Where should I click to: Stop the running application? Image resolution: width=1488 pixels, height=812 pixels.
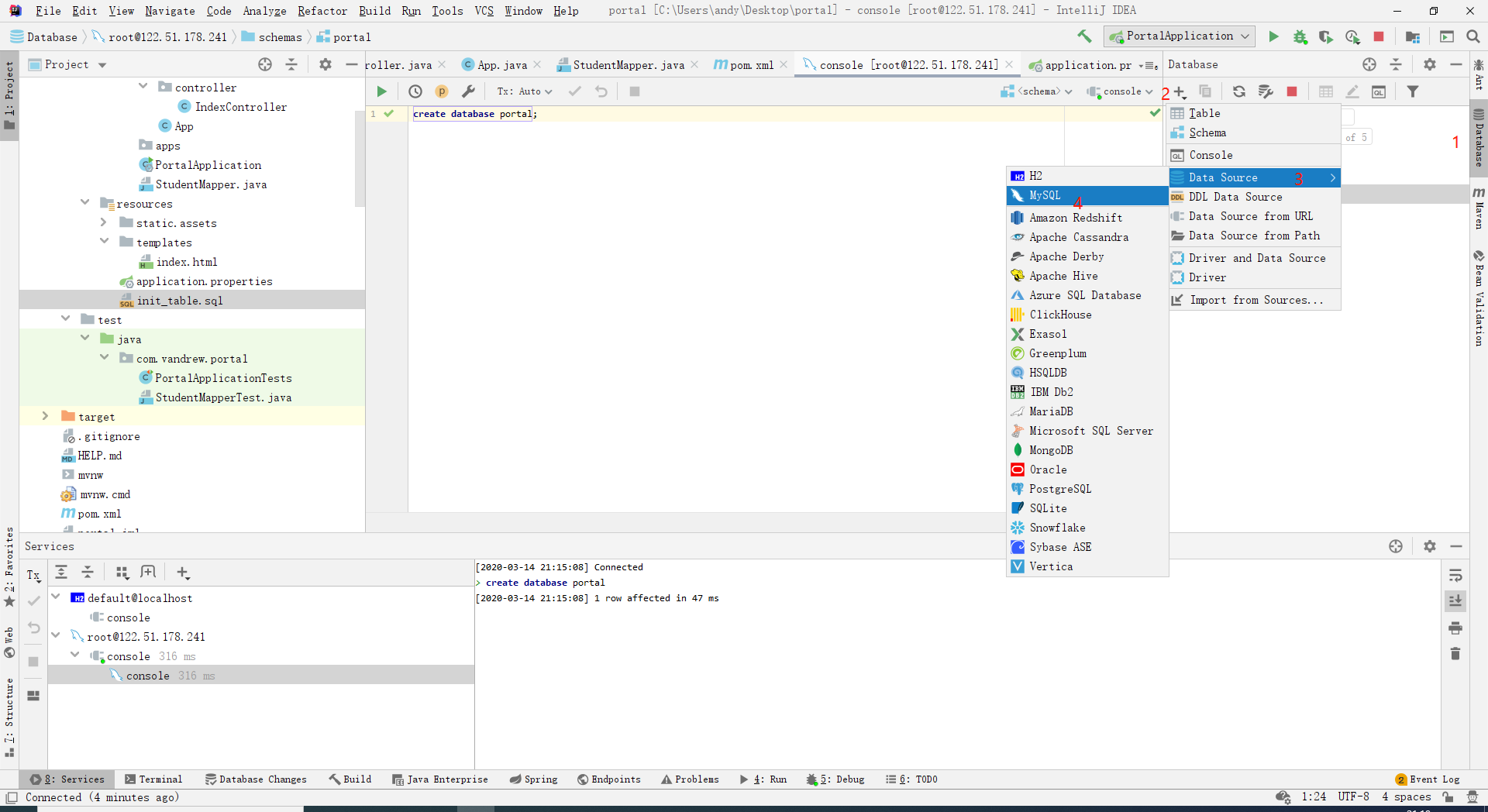(1379, 36)
